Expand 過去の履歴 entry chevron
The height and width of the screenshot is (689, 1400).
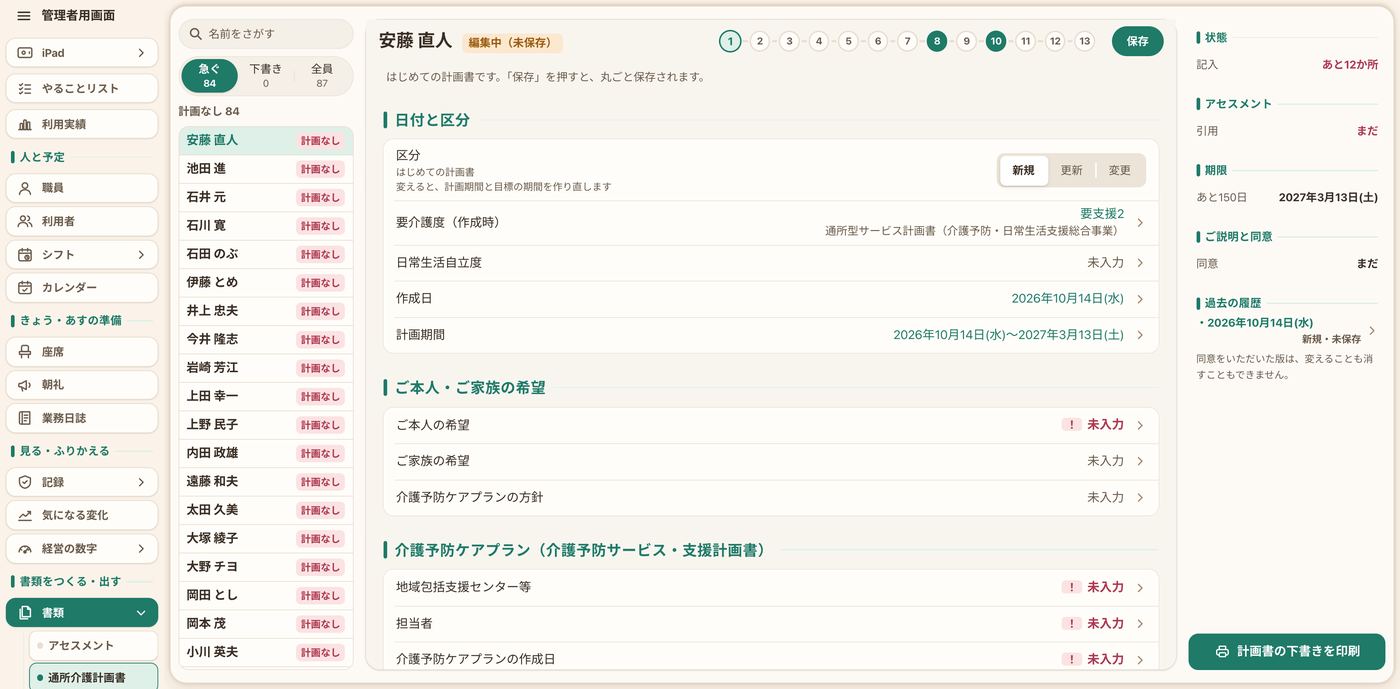[x=1372, y=330]
